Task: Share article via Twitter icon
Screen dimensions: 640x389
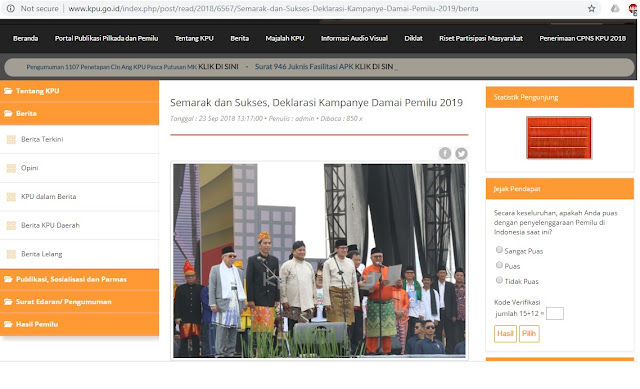Action: pyautogui.click(x=461, y=153)
